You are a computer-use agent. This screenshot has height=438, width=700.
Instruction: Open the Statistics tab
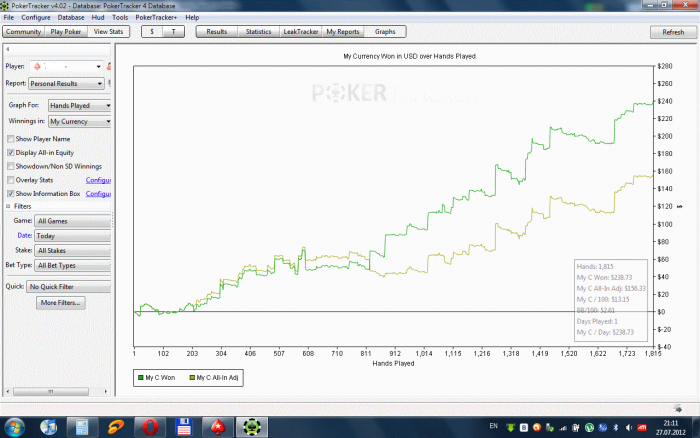click(x=258, y=32)
